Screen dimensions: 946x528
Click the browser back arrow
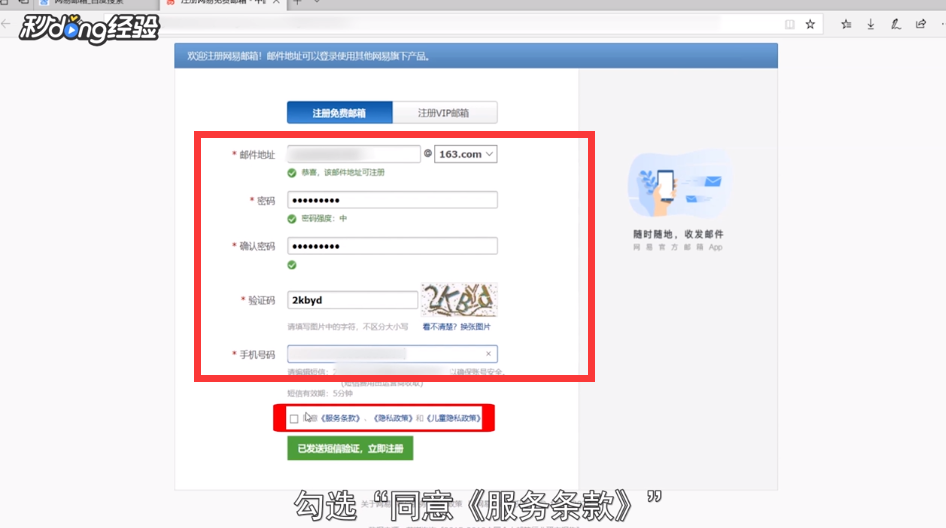tap(6, 24)
